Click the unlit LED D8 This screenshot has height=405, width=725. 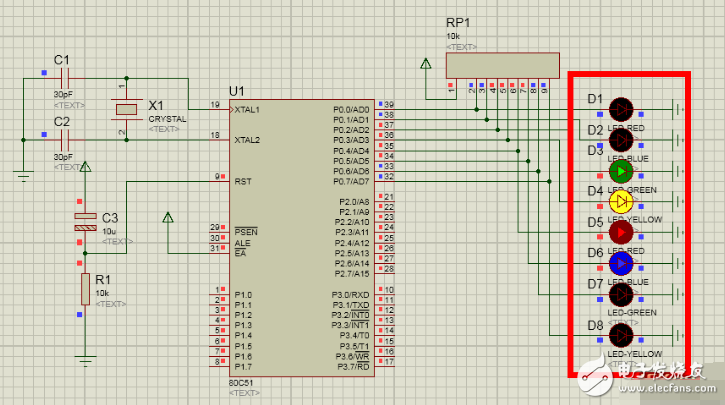pyautogui.click(x=621, y=336)
